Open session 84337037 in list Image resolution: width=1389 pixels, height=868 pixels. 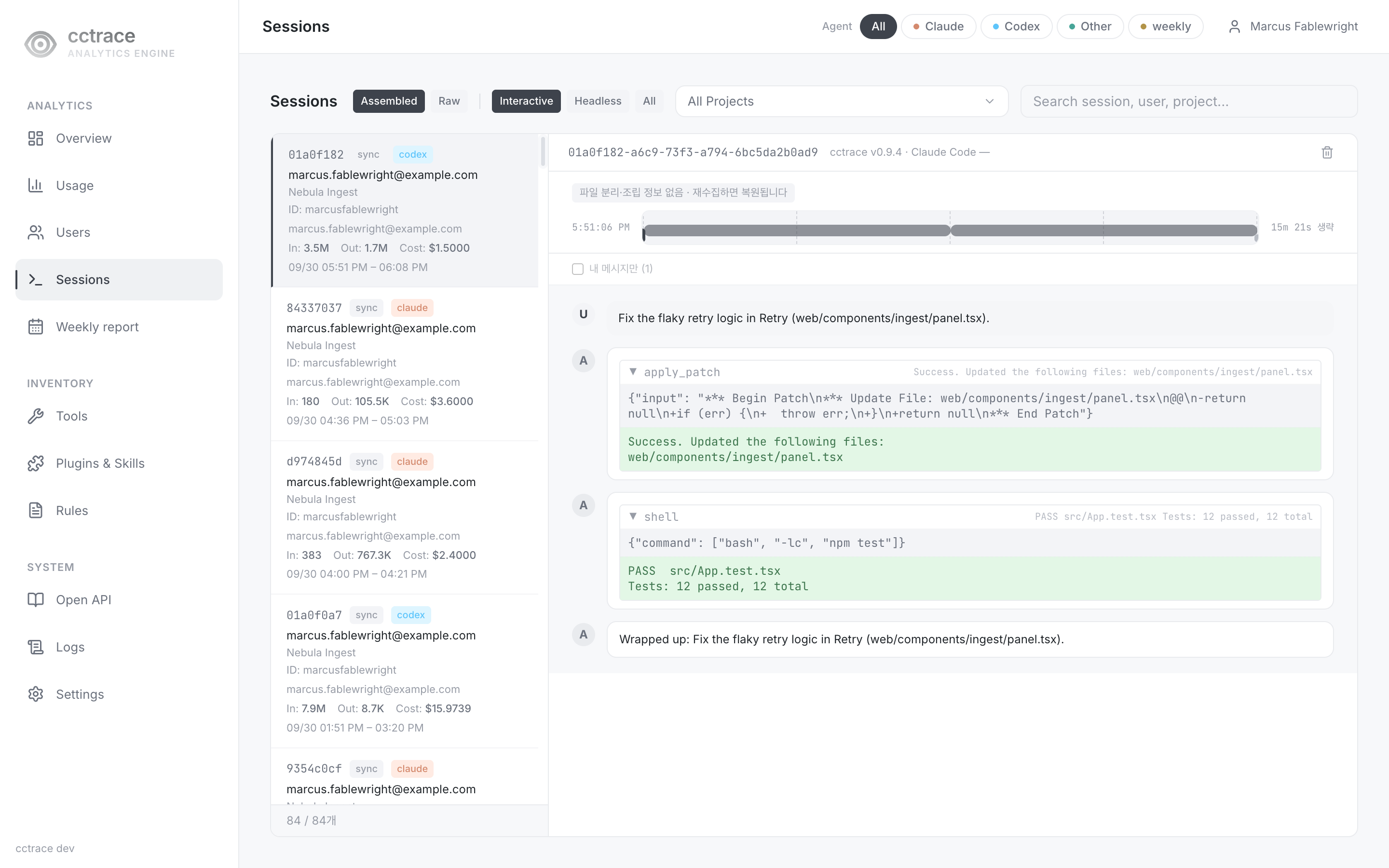(x=405, y=364)
